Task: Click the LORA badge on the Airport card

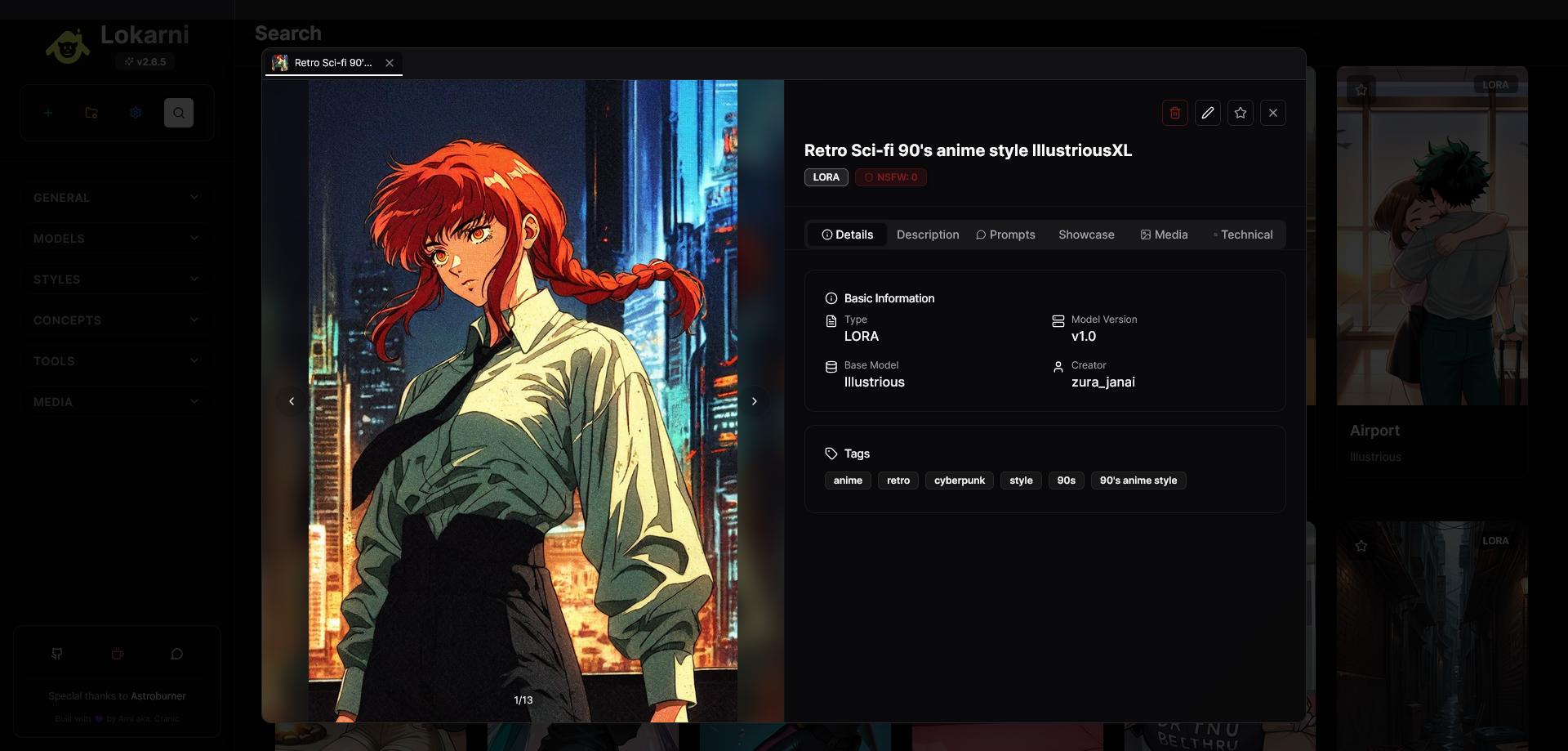Action: coord(1496,85)
